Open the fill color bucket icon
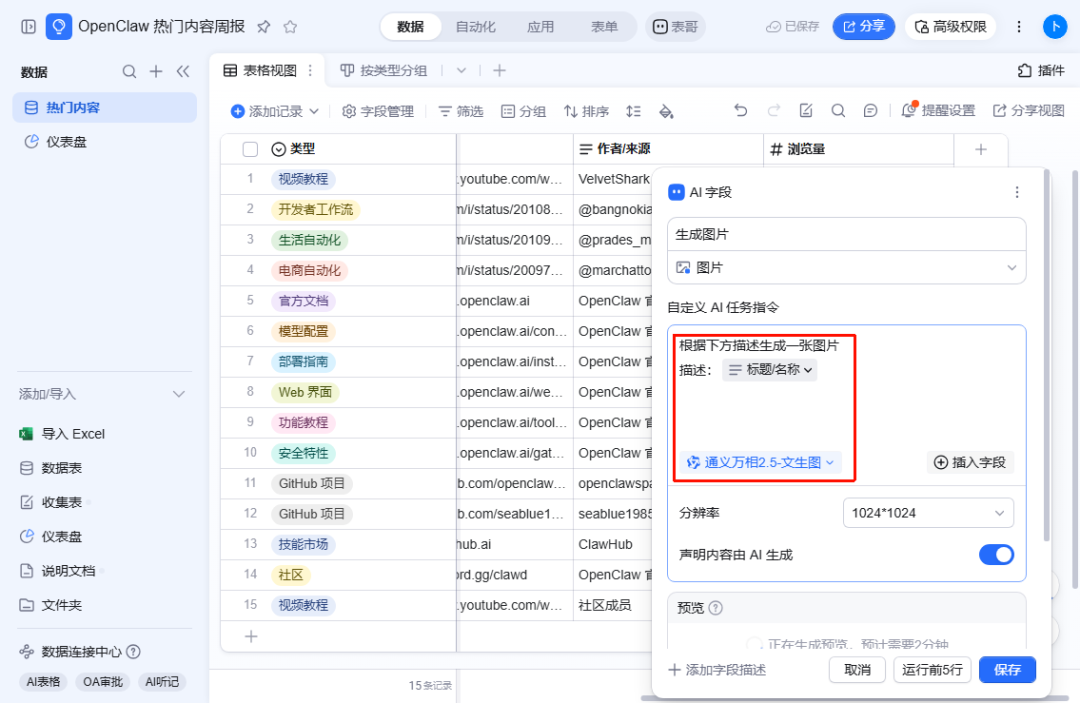This screenshot has width=1080, height=703. point(666,111)
